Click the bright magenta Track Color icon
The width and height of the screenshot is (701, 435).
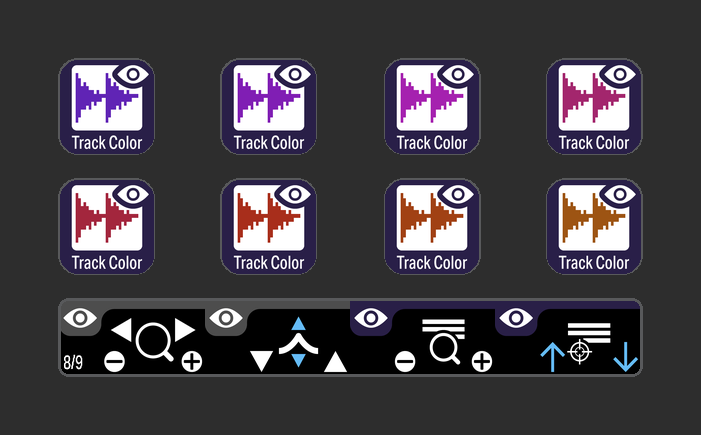432,107
